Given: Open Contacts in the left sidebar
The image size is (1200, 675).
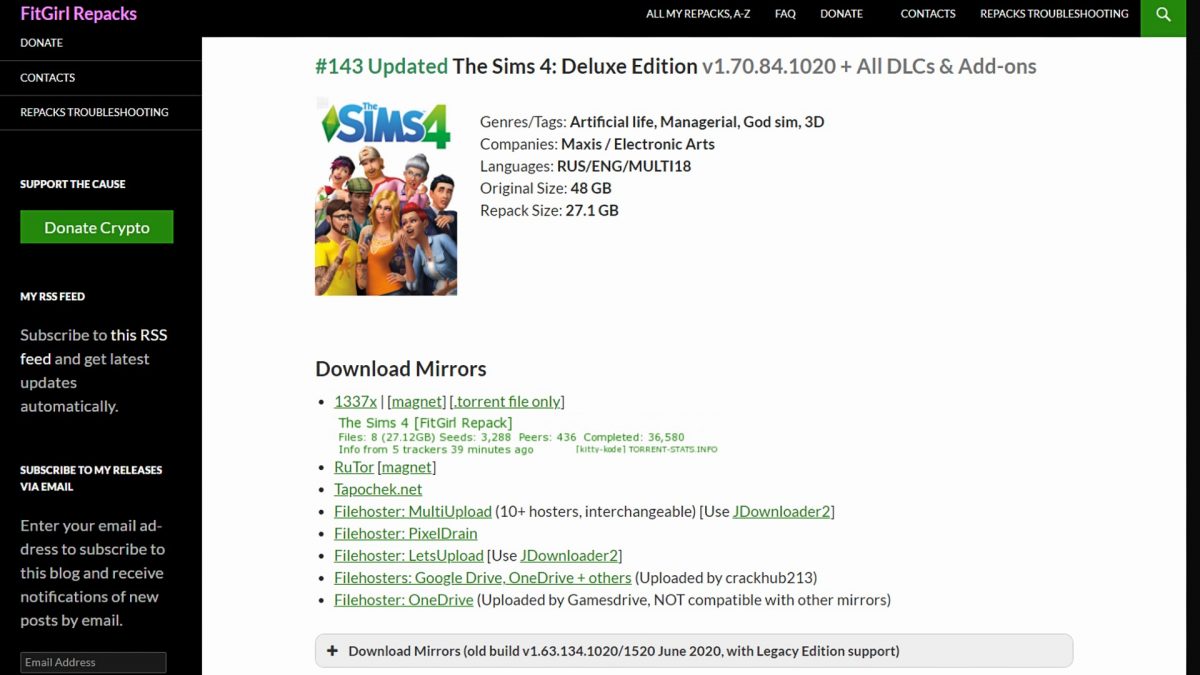Looking at the screenshot, I should [47, 77].
